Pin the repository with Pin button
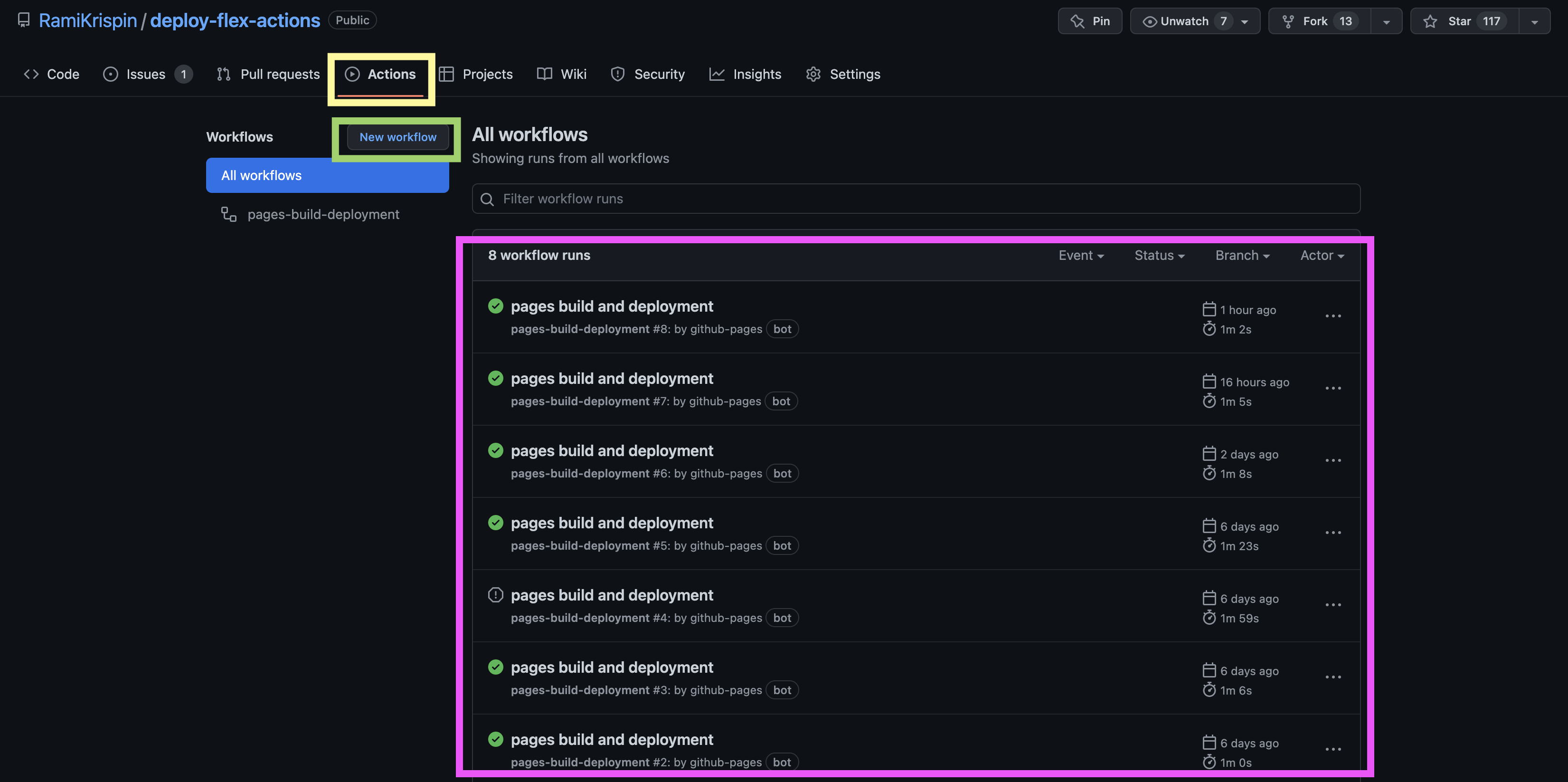Viewport: 1568px width, 782px height. click(x=1089, y=21)
